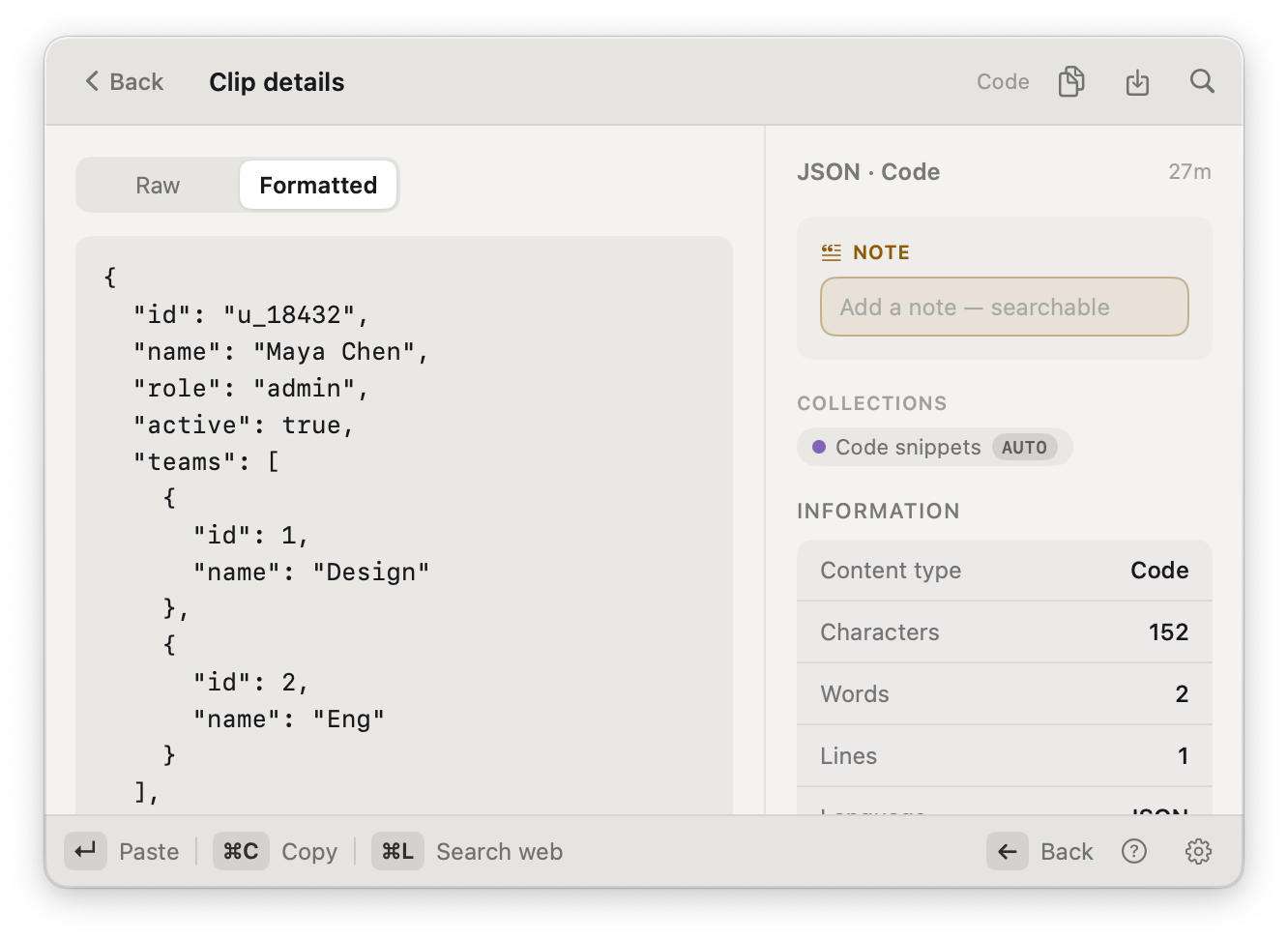The height and width of the screenshot is (940, 1288).
Task: Click the footer Back label
Action: coord(1067,852)
